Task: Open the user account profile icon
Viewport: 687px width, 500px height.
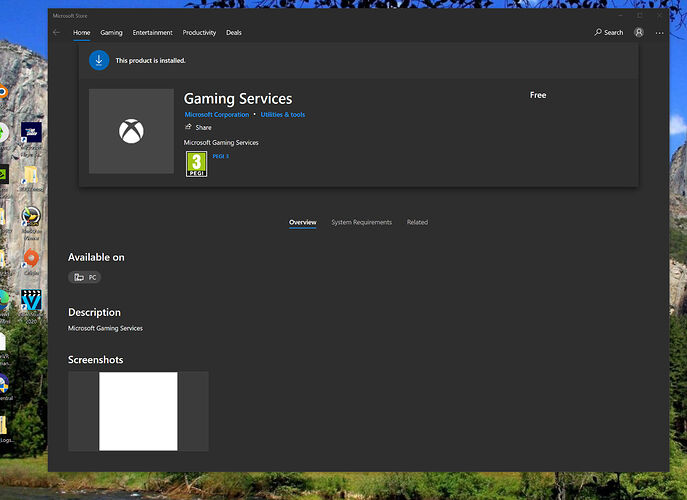Action: tap(639, 33)
